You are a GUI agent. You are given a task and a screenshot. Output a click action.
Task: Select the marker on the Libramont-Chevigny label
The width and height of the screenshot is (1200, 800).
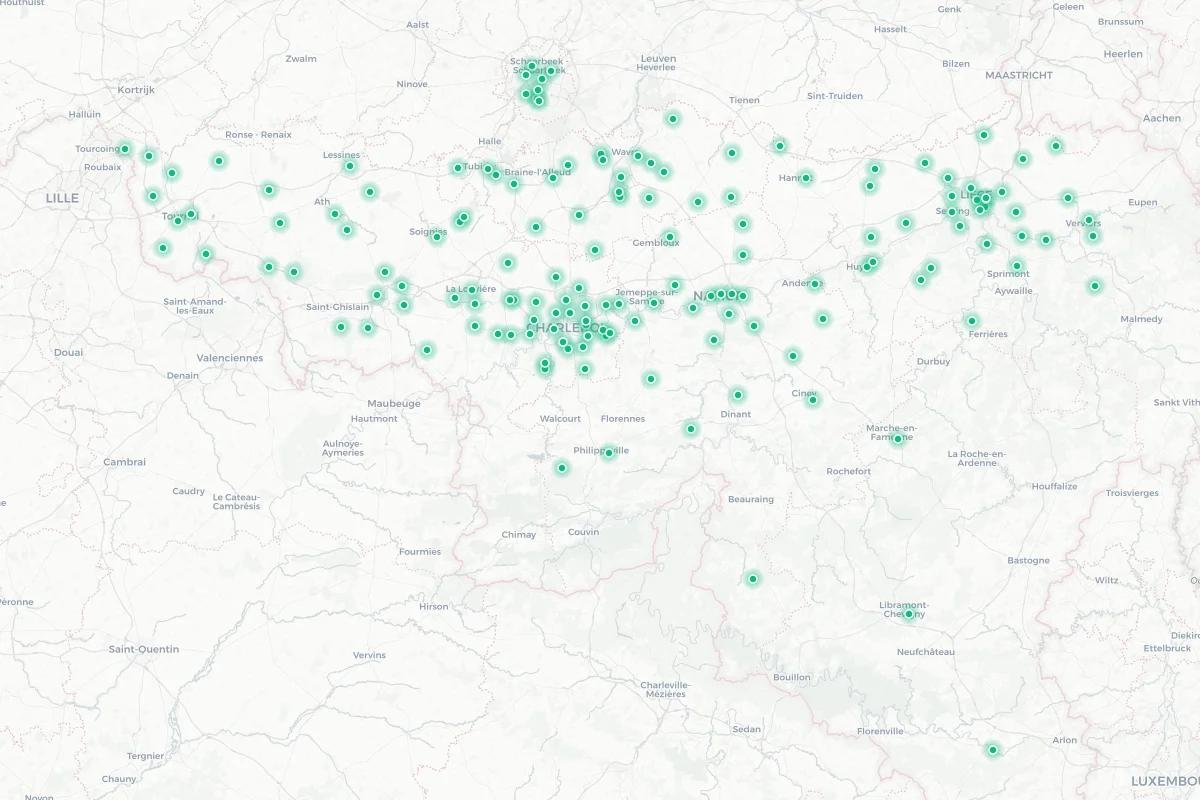pyautogui.click(x=909, y=614)
